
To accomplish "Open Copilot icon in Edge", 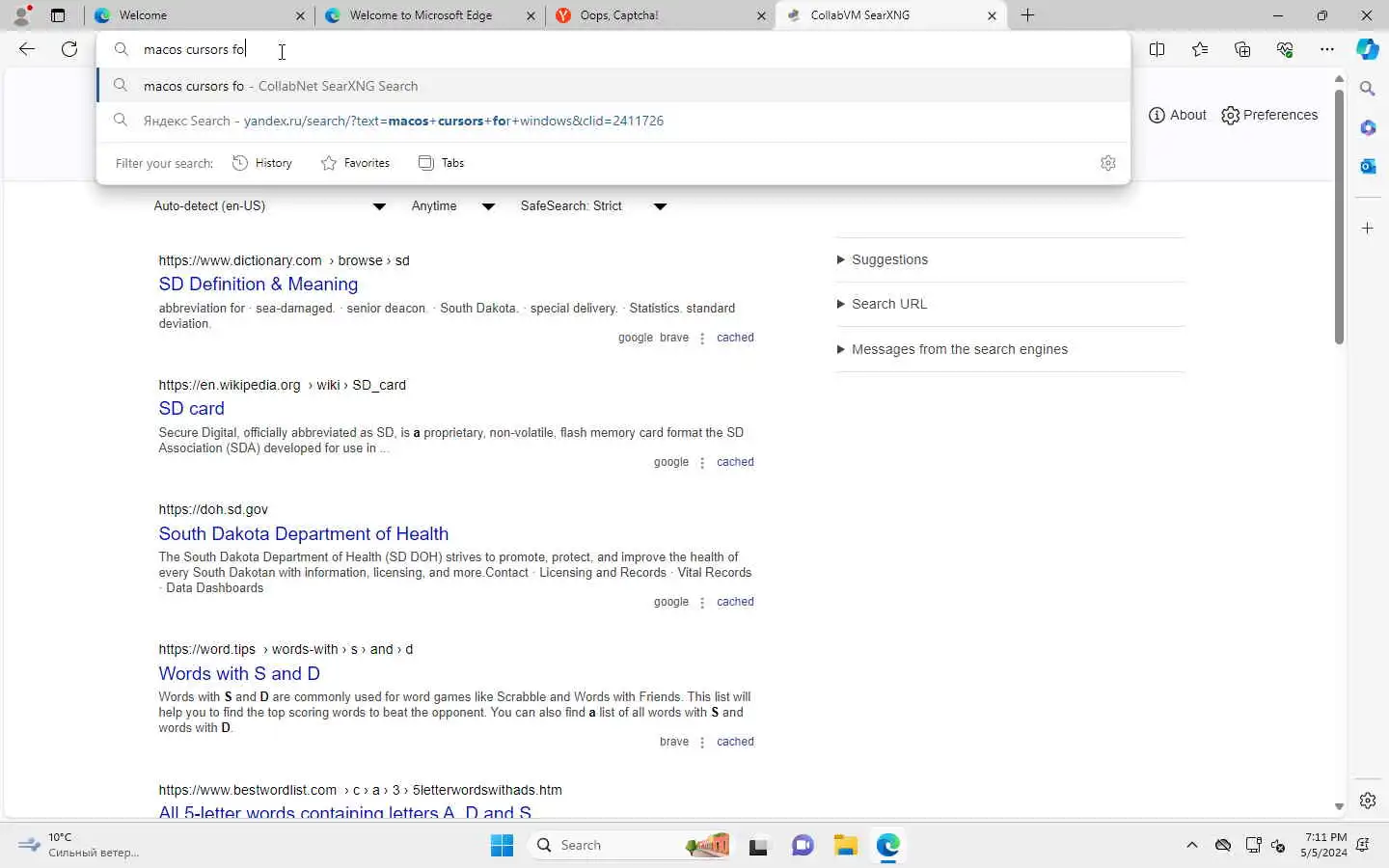I will click(1368, 49).
